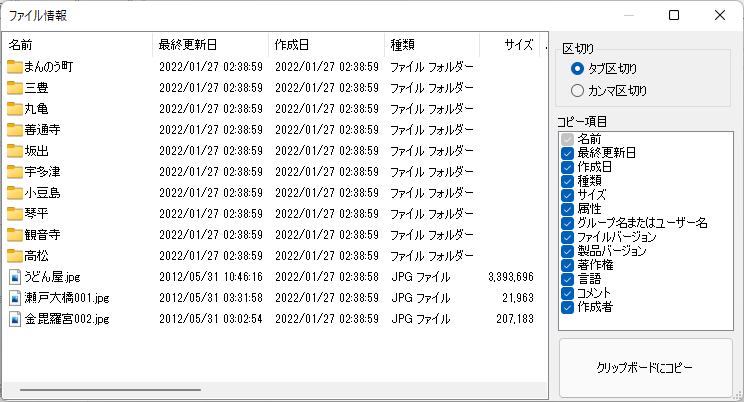
Task: Toggle the サイズ copy item checkbox
Action: coord(567,195)
